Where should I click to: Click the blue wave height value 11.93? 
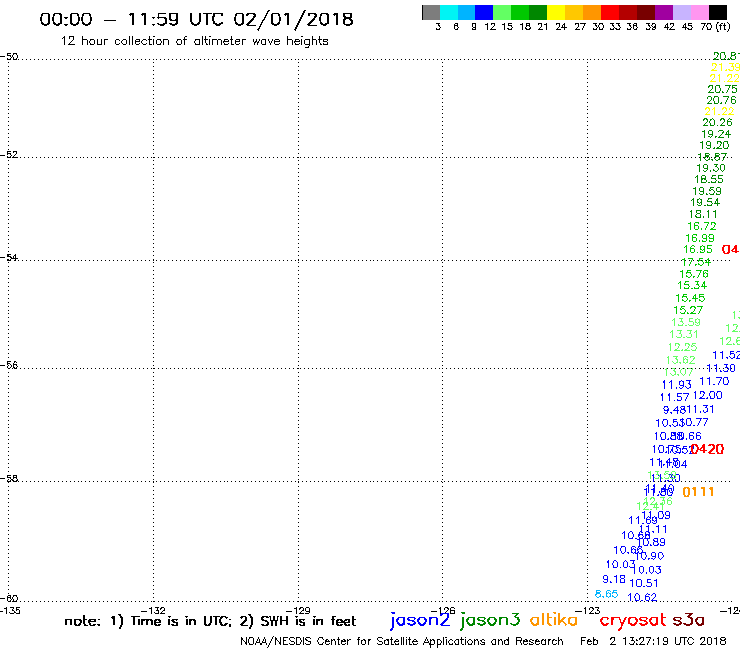[x=677, y=385]
